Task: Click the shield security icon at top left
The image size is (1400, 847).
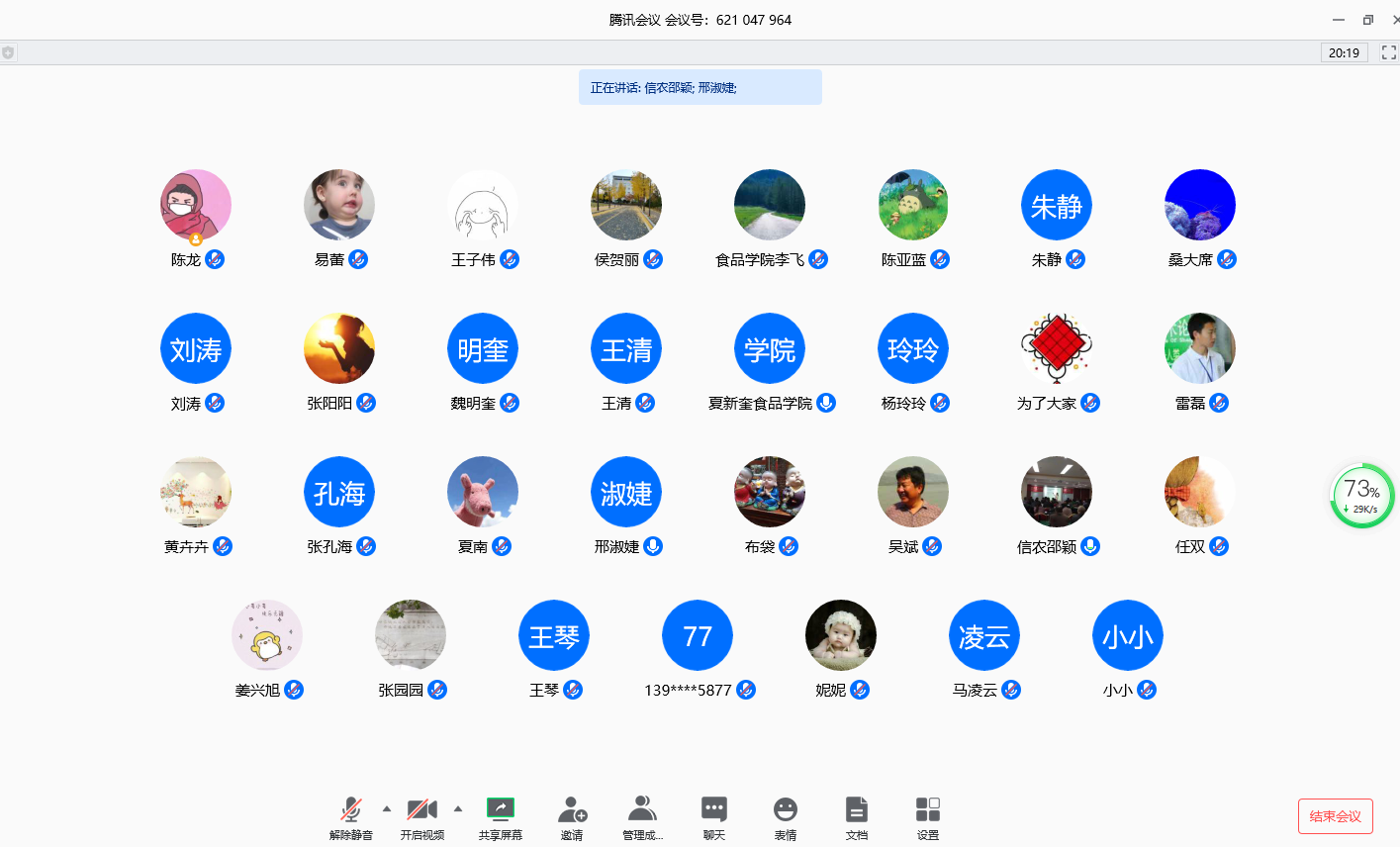Action: coord(8,52)
